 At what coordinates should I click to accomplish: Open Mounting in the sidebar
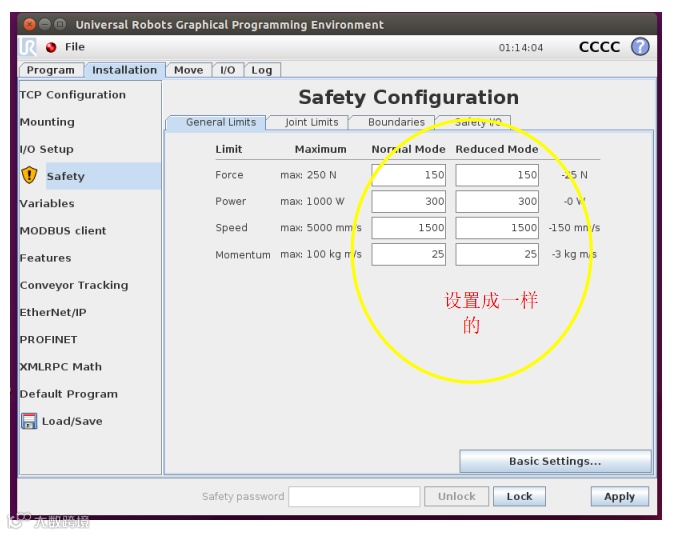click(47, 122)
